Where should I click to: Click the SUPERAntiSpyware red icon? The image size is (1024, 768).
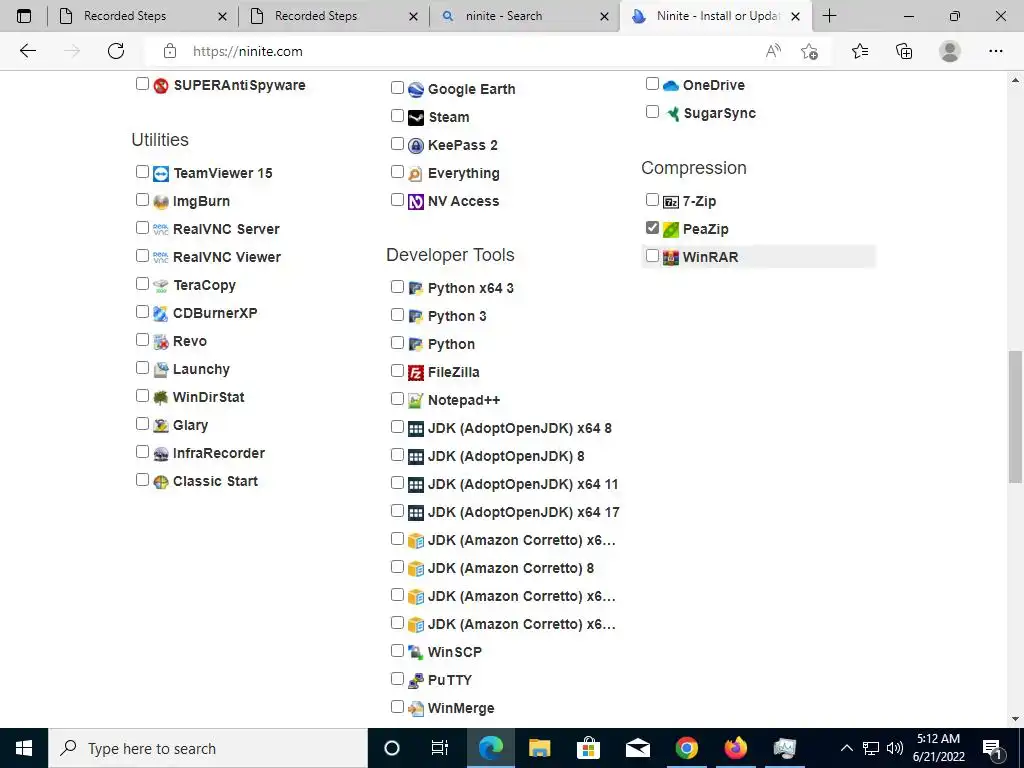161,86
